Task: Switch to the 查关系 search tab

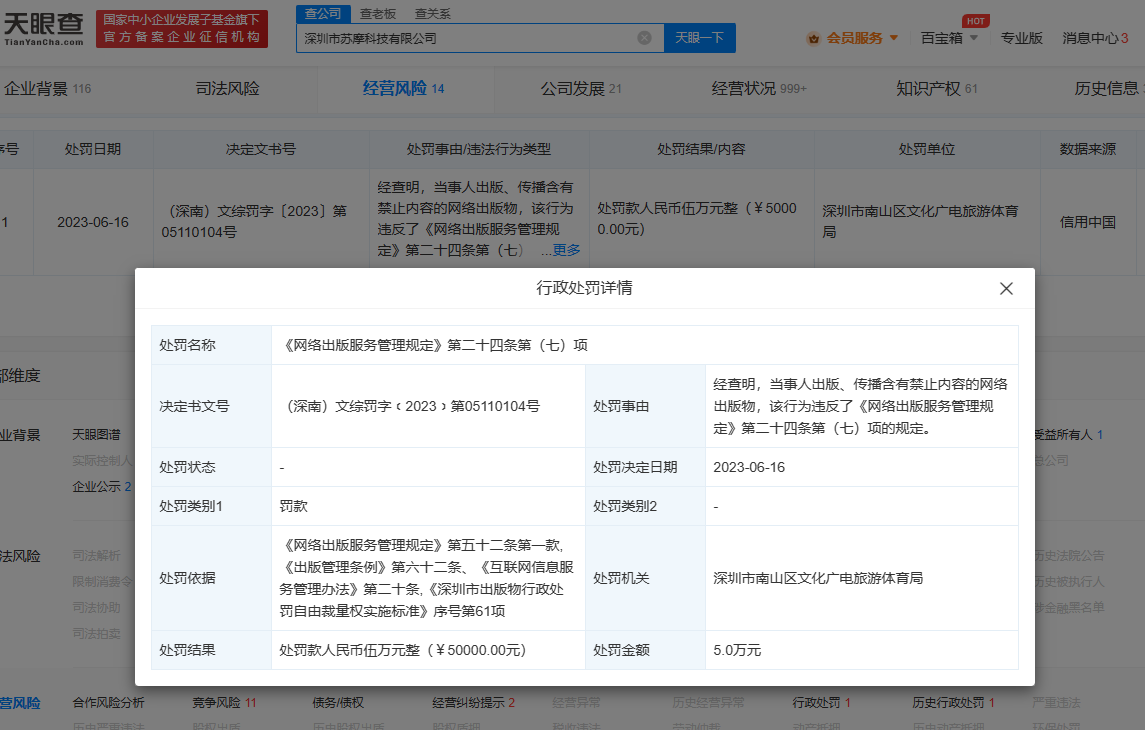Action: pyautogui.click(x=432, y=13)
